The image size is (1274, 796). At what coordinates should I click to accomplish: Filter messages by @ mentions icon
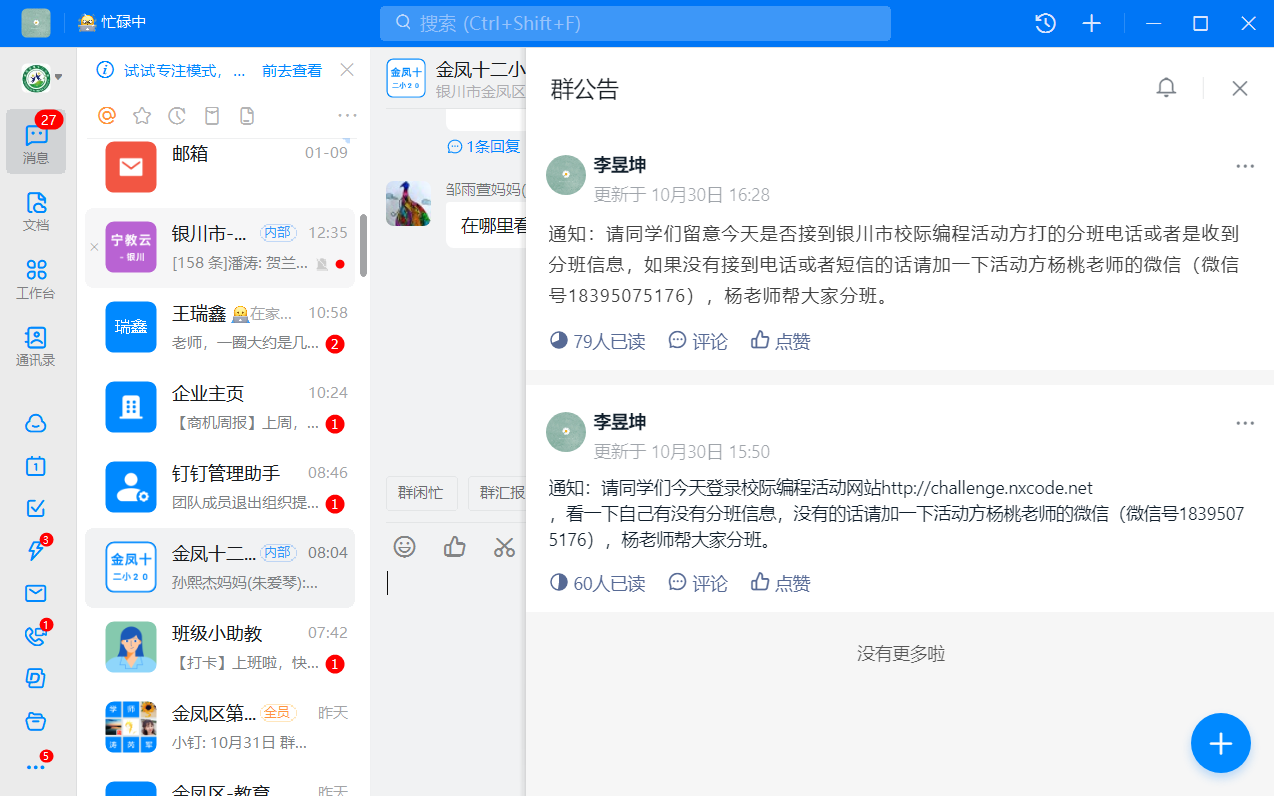[107, 116]
